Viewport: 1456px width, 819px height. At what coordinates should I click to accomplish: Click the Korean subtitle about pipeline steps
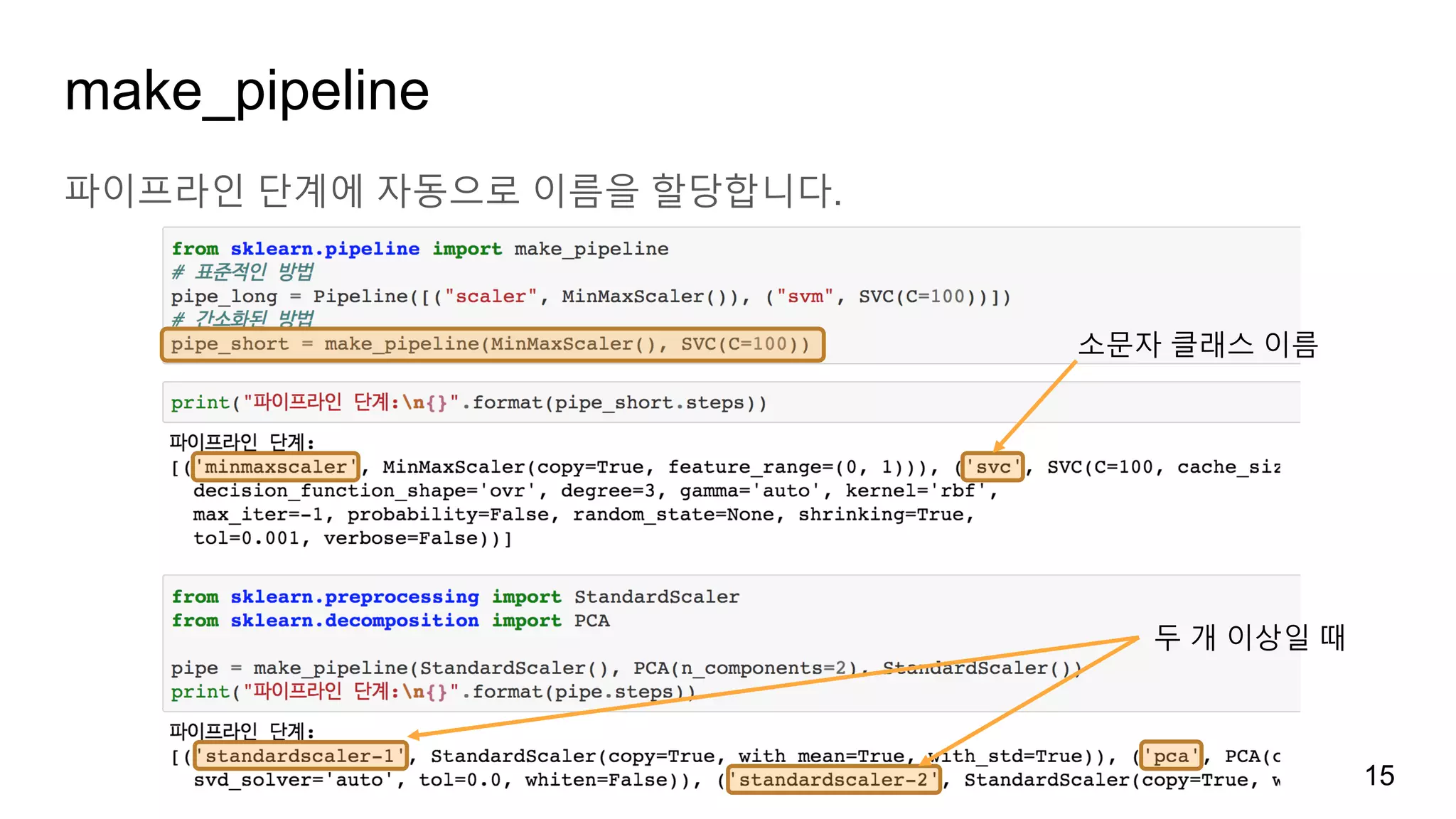pyautogui.click(x=453, y=191)
